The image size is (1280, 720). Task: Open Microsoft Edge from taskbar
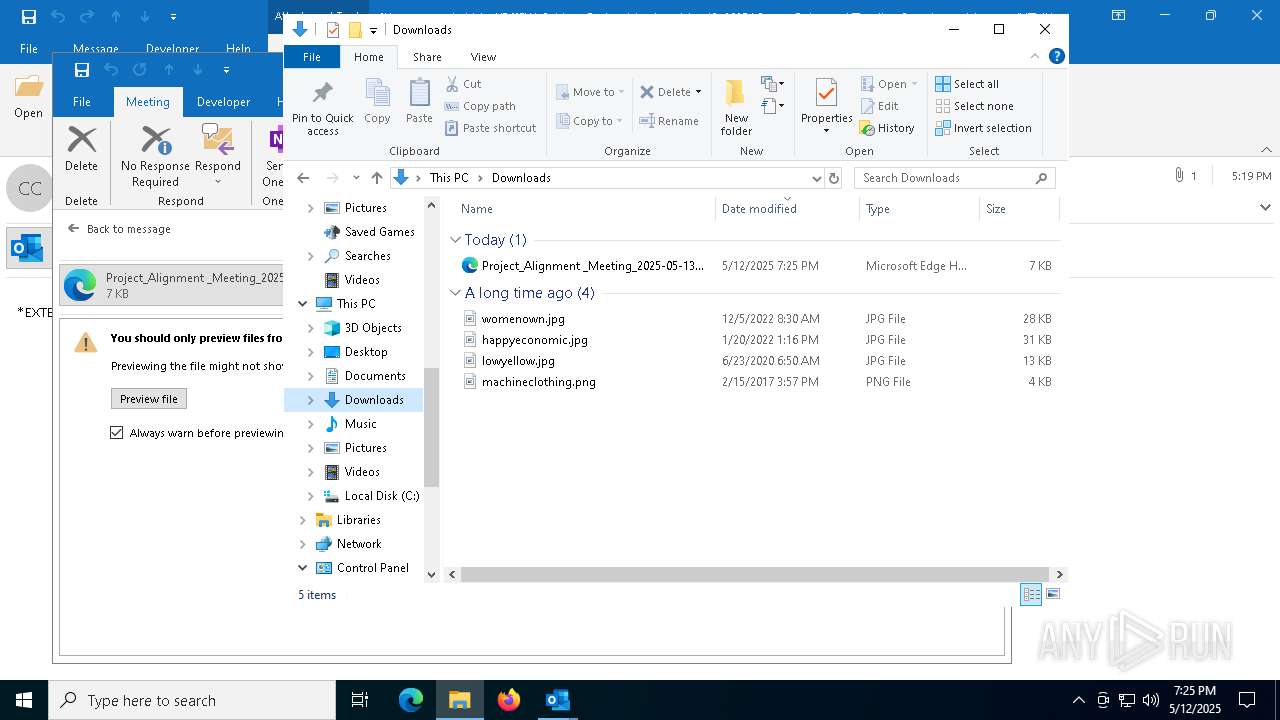coord(411,700)
